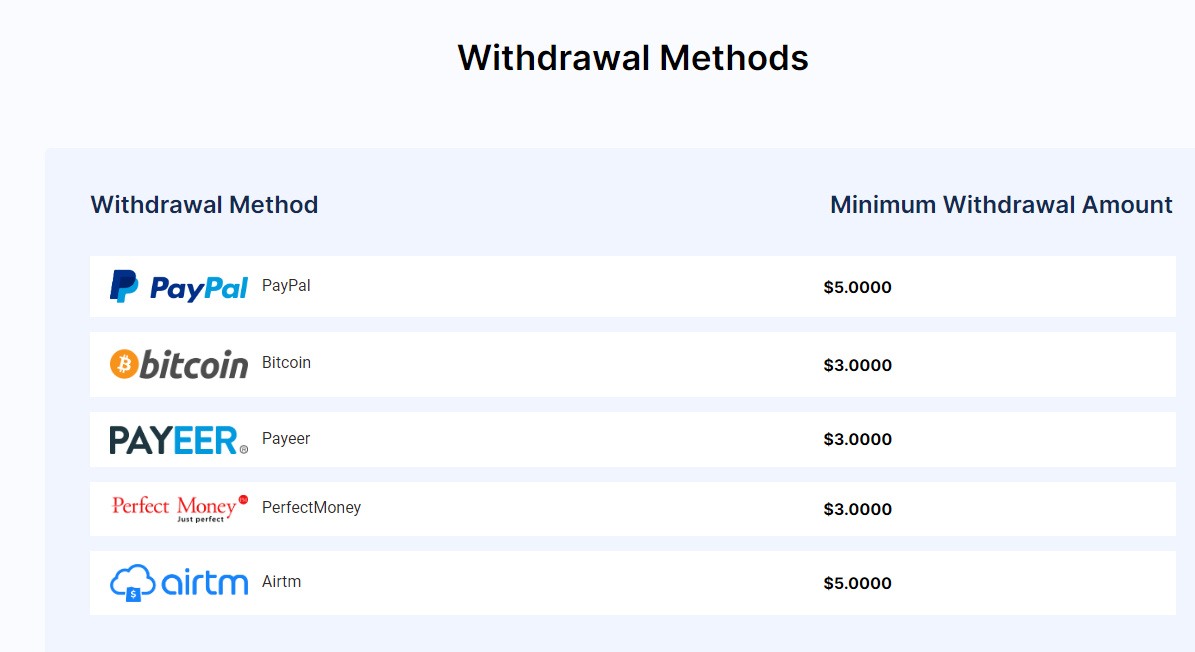
Task: Click PerfectMoney's $3.0000 minimum amount
Action: point(857,509)
